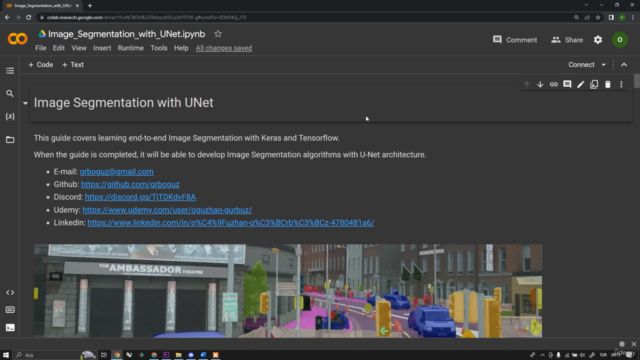Open the grboguz@gmail.com email link
The width and height of the screenshot is (640, 360).
point(116,172)
